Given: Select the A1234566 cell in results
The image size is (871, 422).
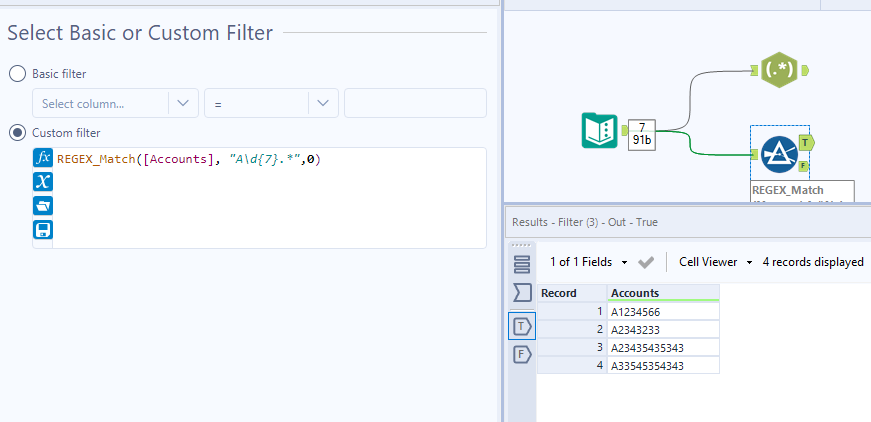Looking at the screenshot, I should point(663,311).
